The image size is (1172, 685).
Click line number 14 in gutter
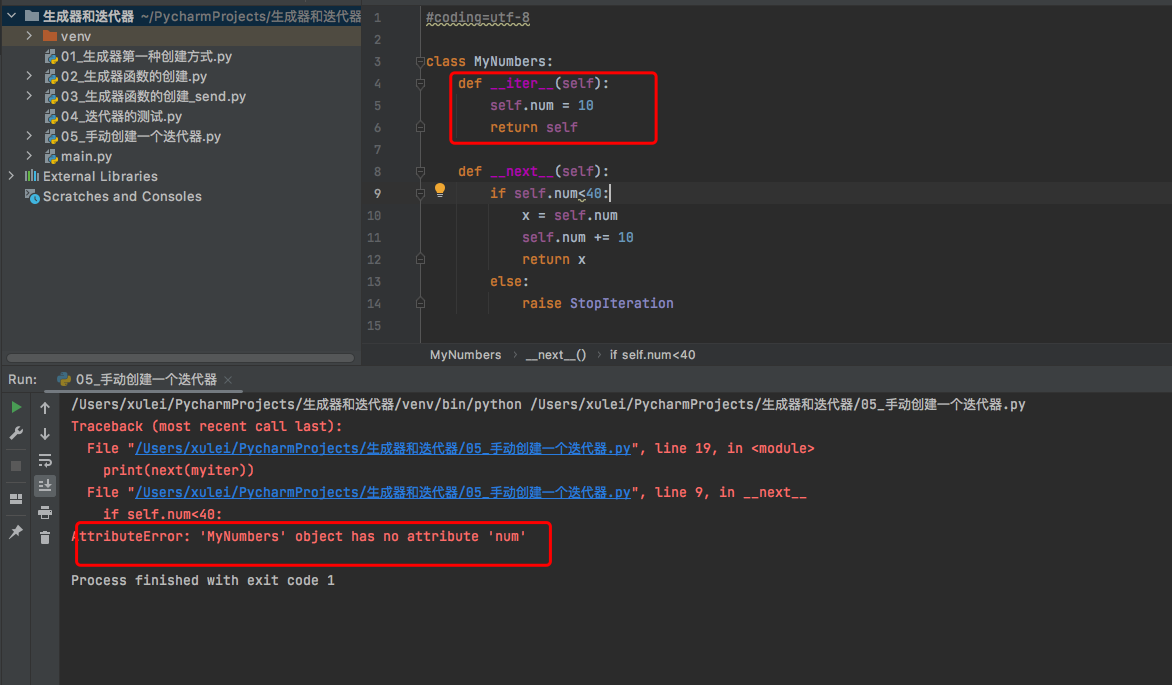[374, 304]
